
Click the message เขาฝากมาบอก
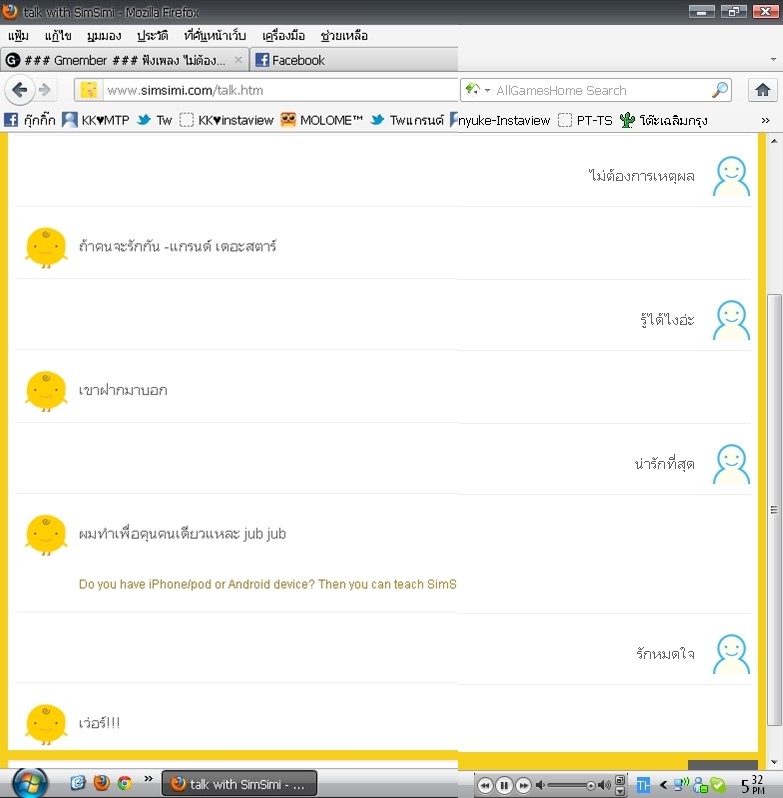click(123, 390)
